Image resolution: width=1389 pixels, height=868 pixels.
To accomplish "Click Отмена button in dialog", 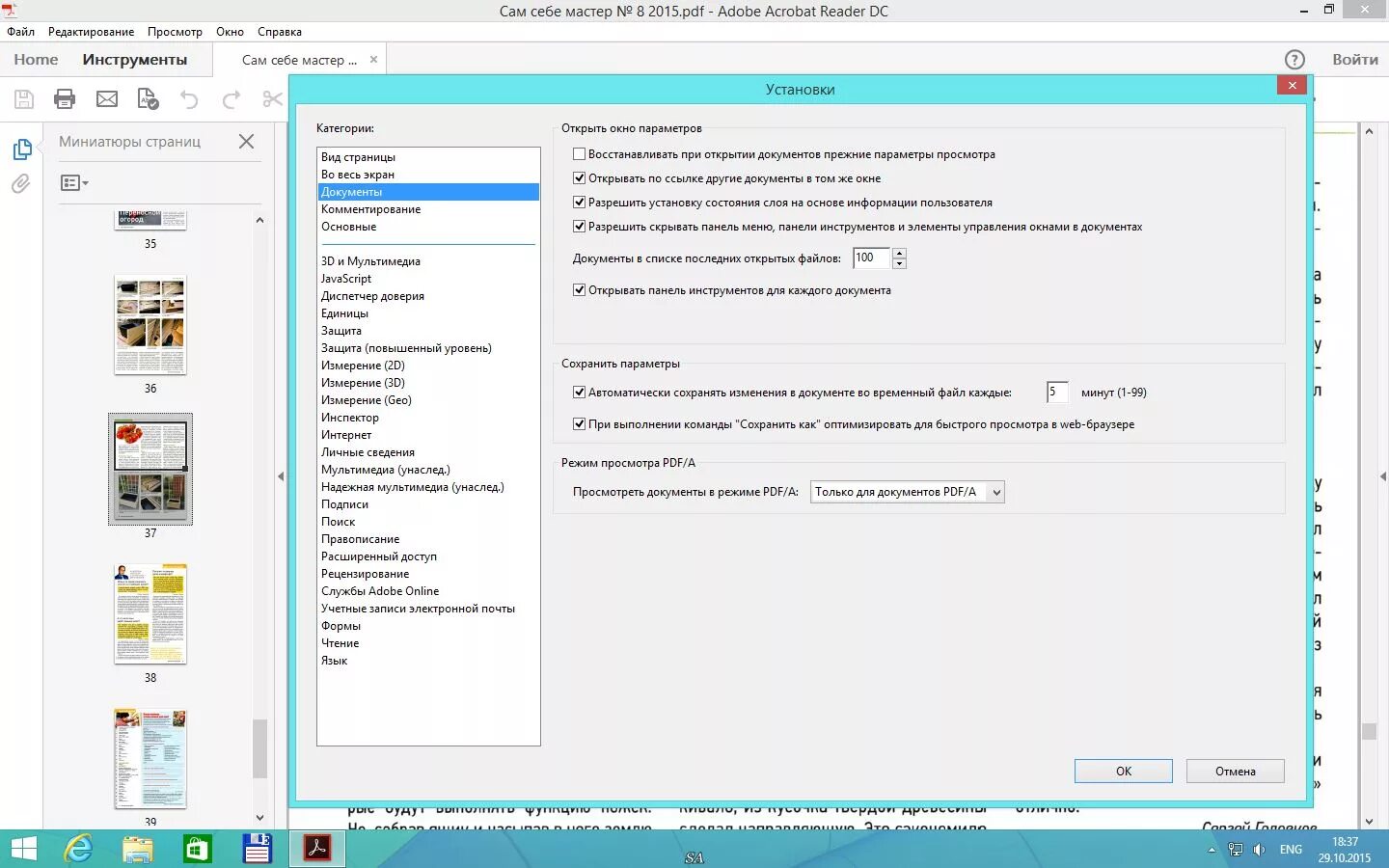I will click(1236, 772).
